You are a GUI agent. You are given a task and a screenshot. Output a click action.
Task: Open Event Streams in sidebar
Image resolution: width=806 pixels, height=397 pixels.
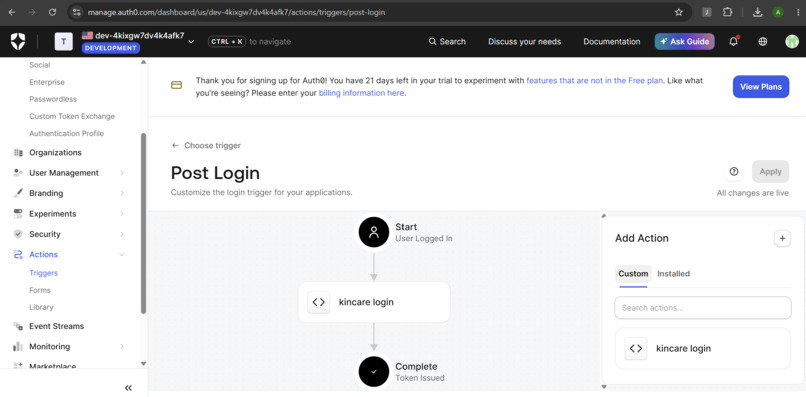57,326
